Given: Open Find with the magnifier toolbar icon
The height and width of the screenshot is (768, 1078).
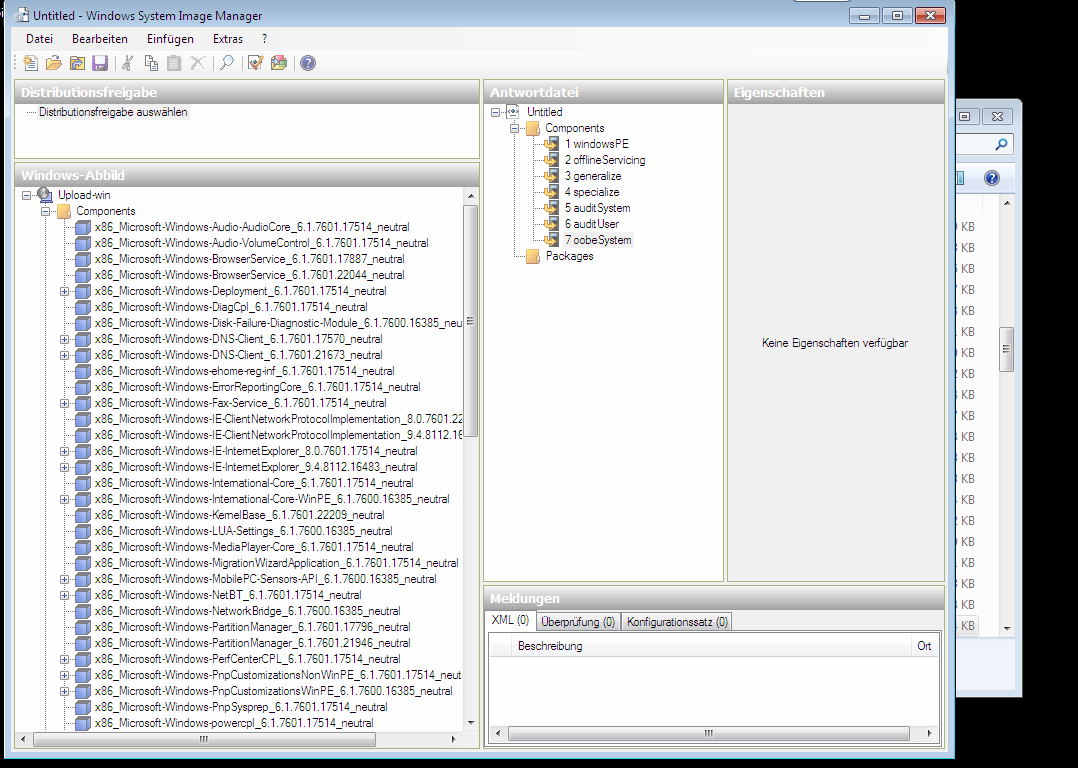Looking at the screenshot, I should (227, 63).
